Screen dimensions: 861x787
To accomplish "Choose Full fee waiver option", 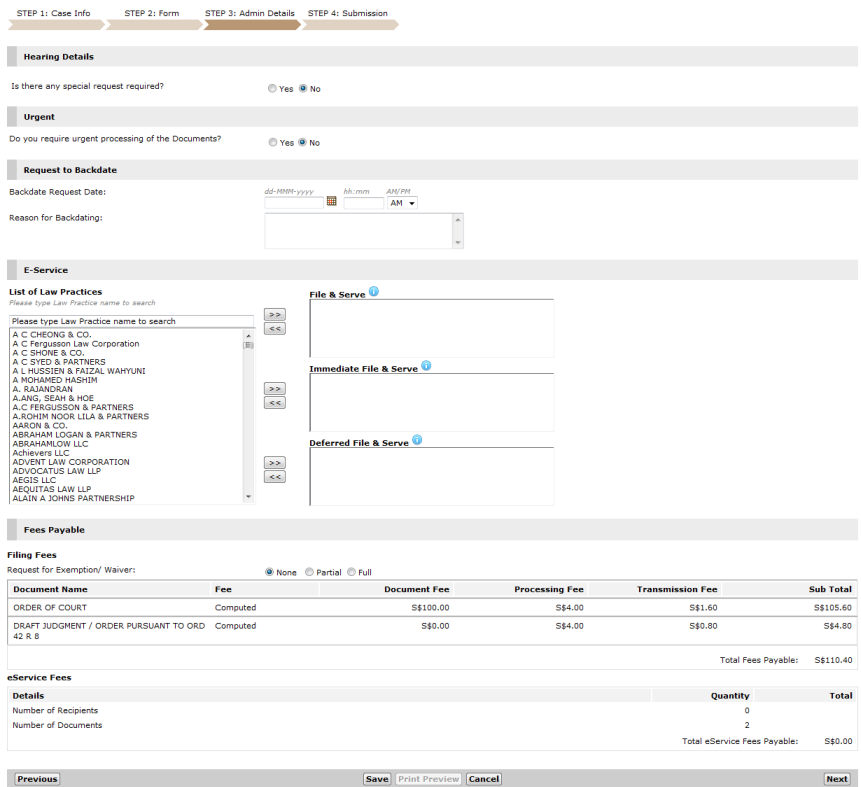I will 351,572.
